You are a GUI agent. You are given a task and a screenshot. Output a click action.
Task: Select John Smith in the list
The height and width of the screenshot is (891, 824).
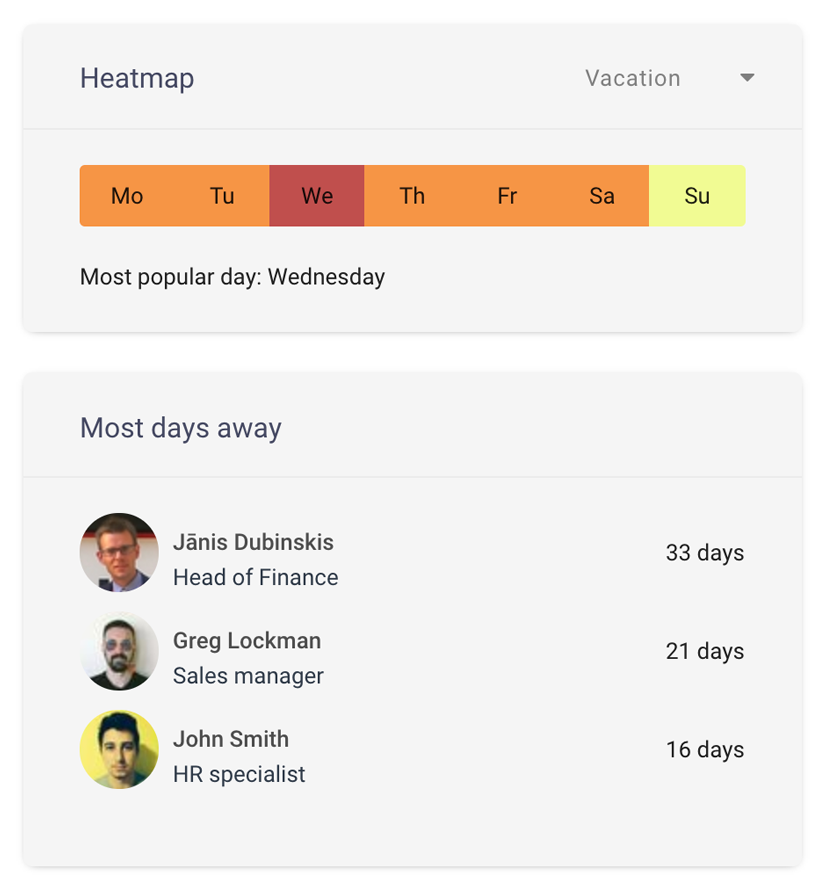(x=230, y=739)
